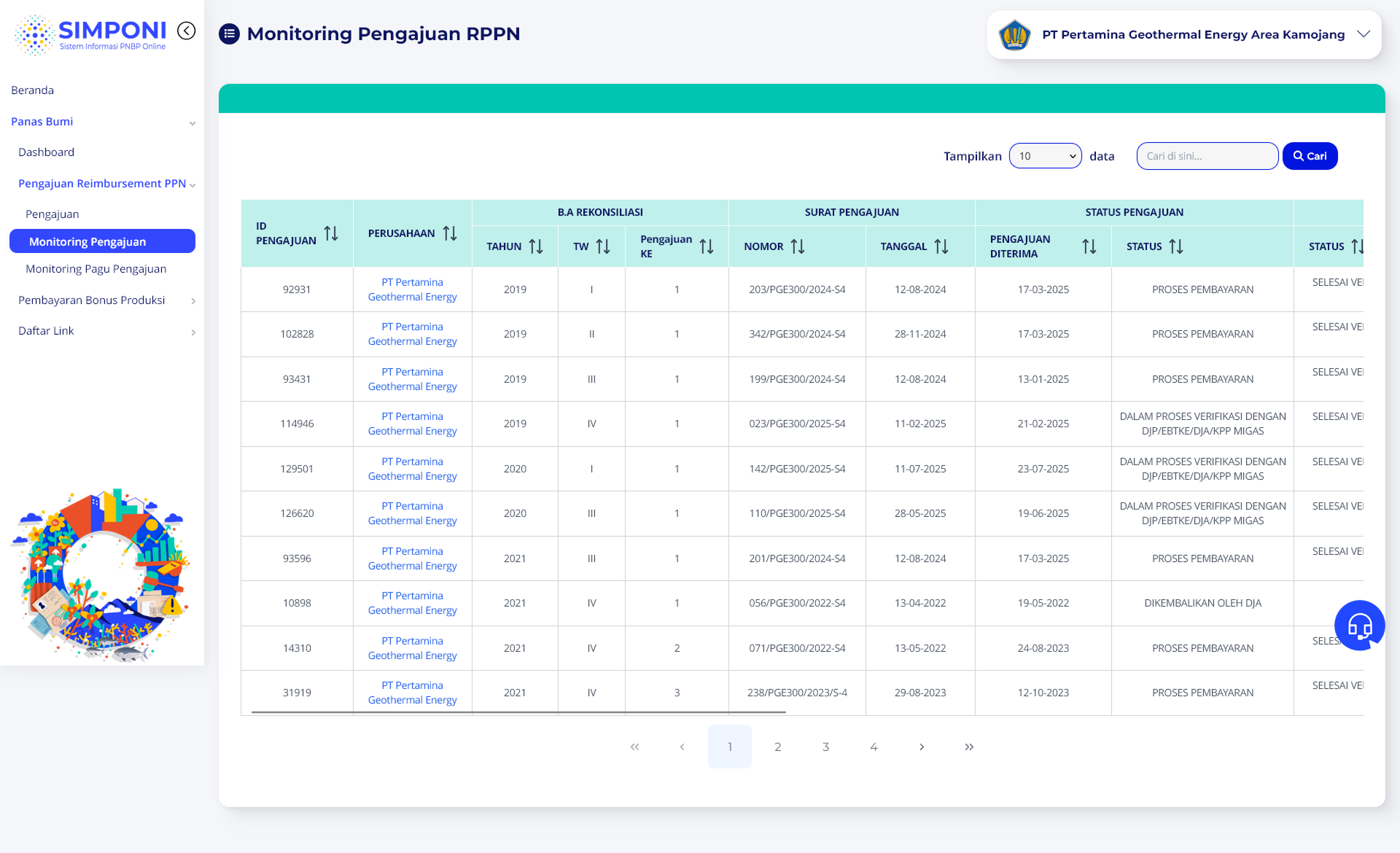Open Pengajuan submenu item
The width and height of the screenshot is (1400, 853).
52,214
